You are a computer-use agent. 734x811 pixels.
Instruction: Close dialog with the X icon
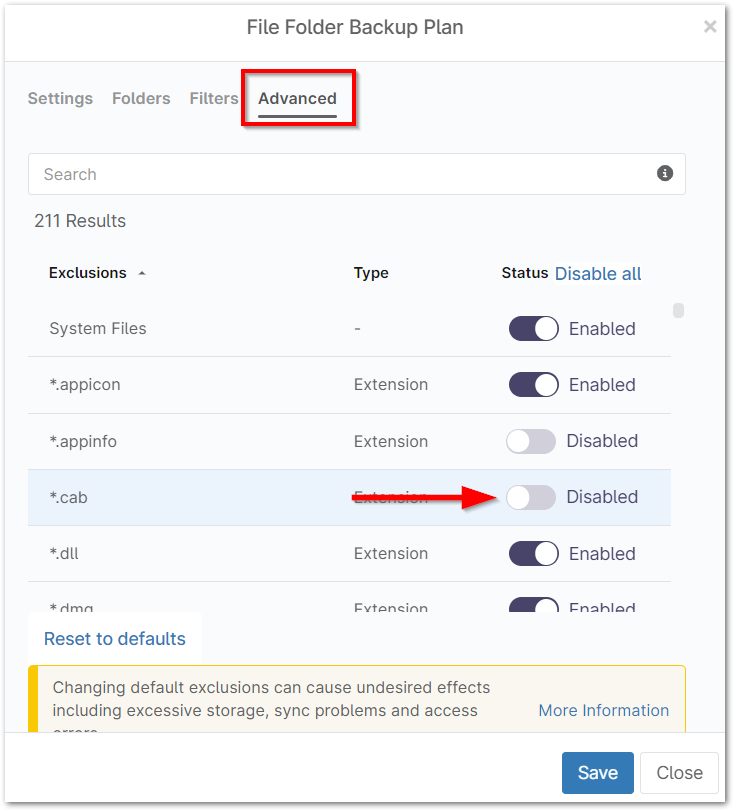point(710,27)
